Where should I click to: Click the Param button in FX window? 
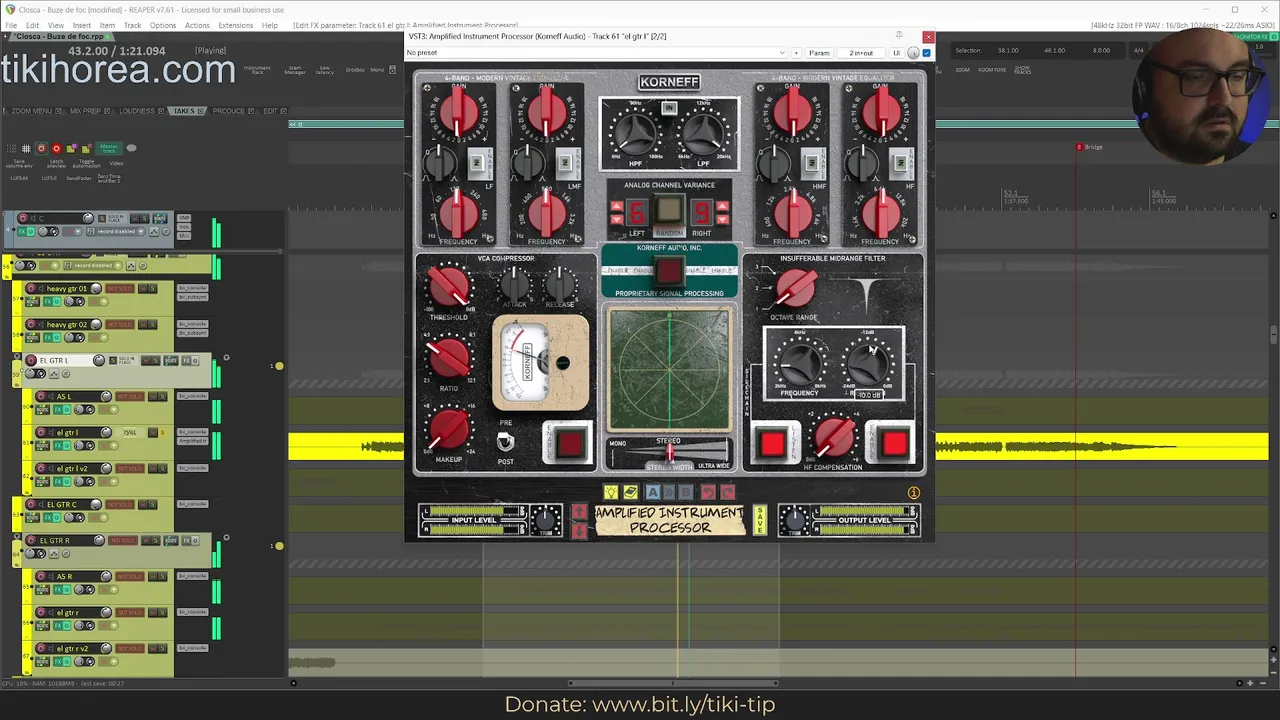(819, 52)
